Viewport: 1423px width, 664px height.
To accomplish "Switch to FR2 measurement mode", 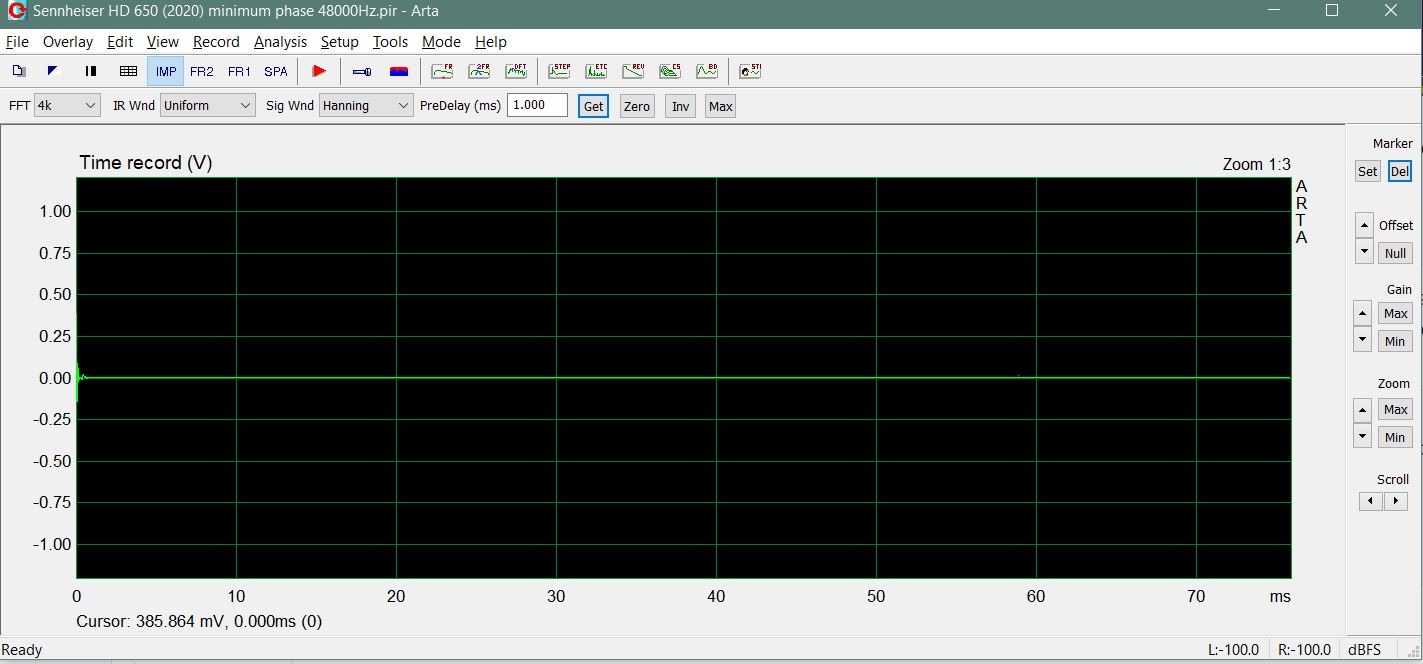I will tap(202, 71).
